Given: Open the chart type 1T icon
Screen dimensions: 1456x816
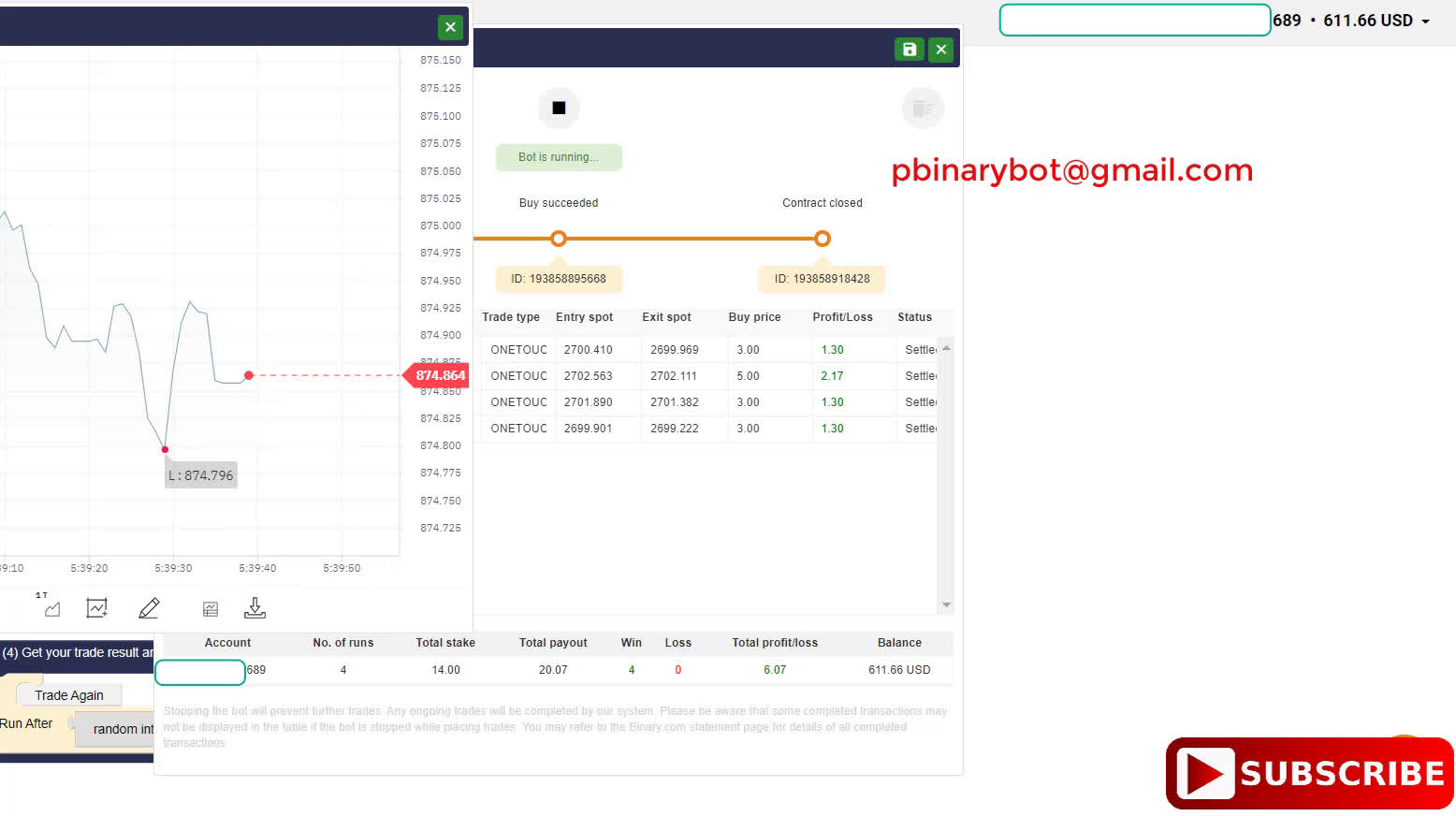Looking at the screenshot, I should 50,607.
